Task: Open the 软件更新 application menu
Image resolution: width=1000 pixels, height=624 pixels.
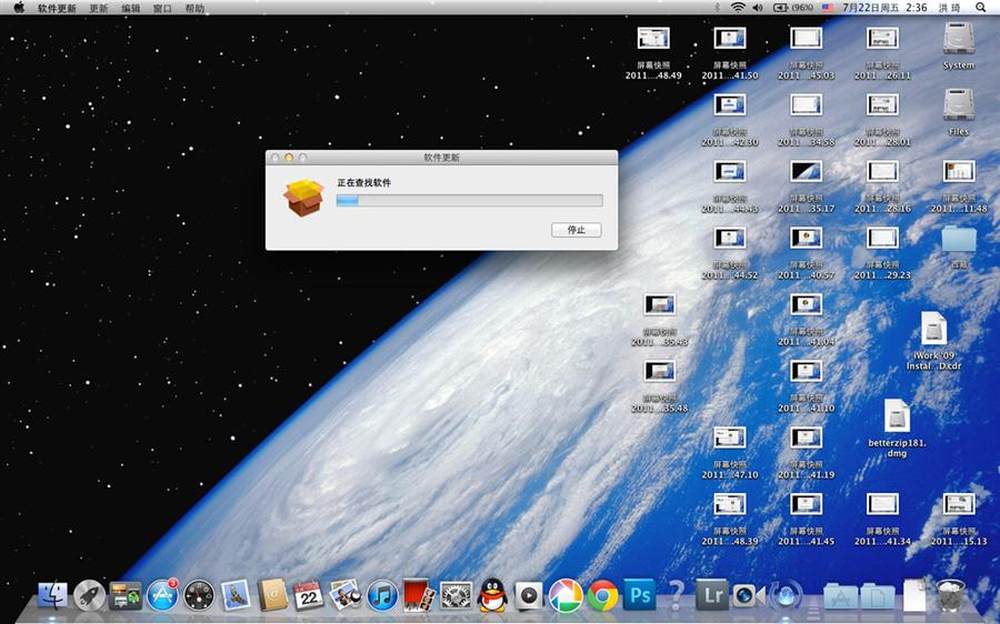Action: 57,8
